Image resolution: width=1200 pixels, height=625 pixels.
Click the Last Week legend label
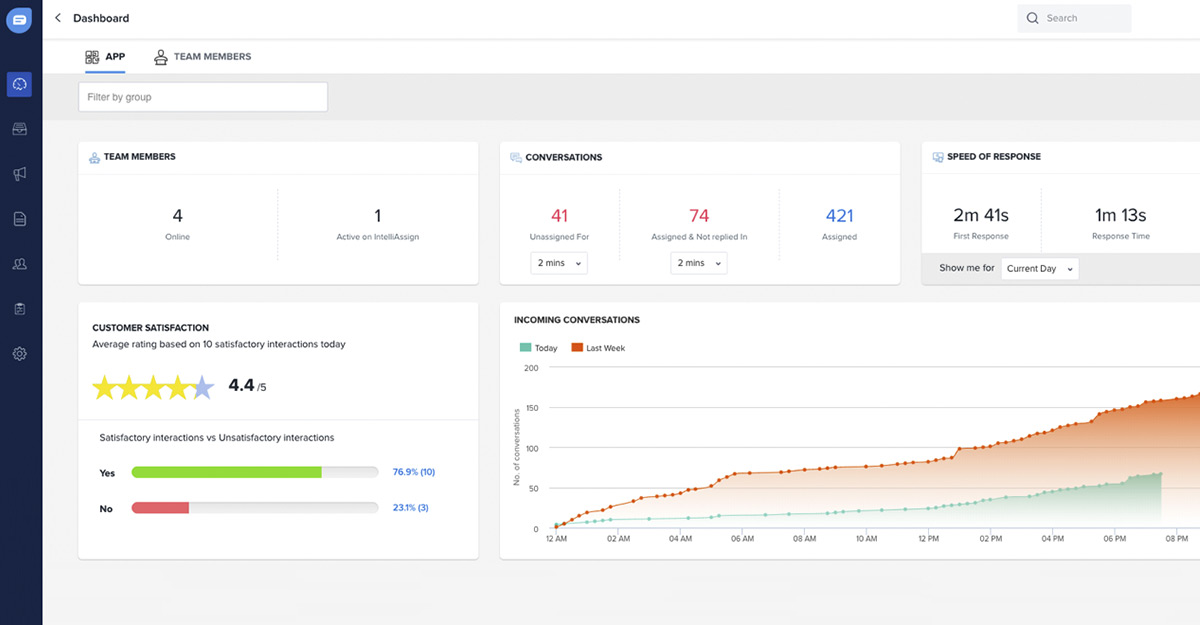click(x=605, y=348)
